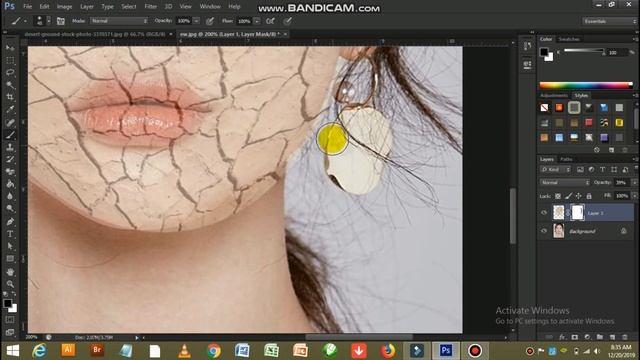Select the Blur tool
The width and height of the screenshot is (640, 360).
coord(10,196)
